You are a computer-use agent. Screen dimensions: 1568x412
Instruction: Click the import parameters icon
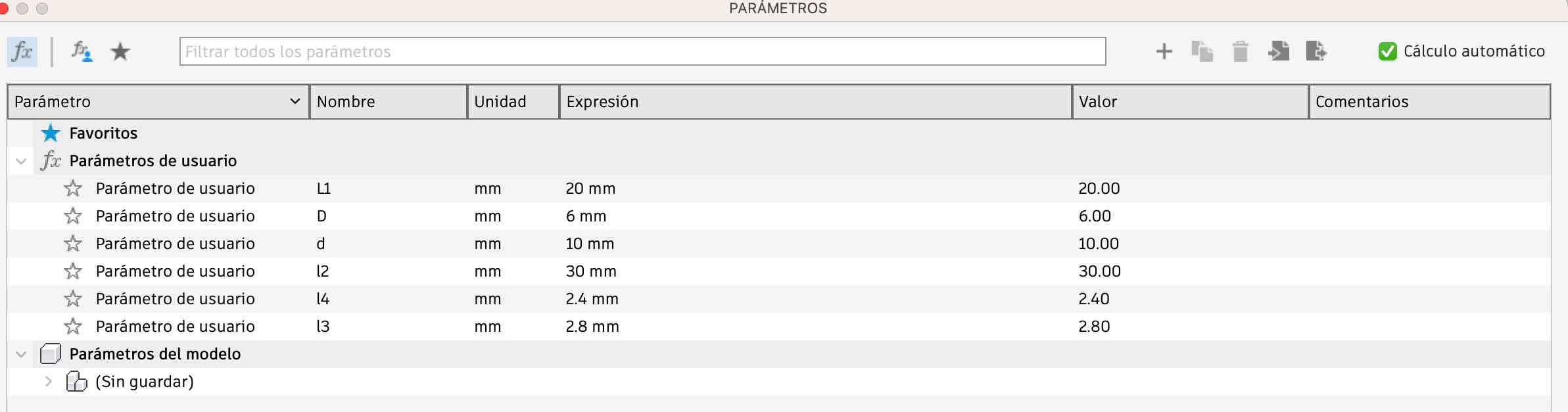1278,51
